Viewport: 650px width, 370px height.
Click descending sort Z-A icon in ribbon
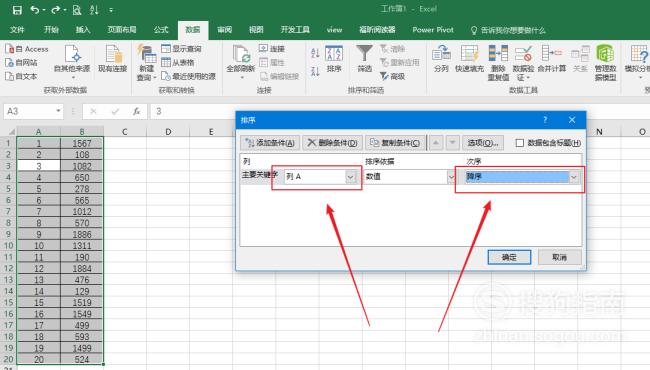click(315, 71)
